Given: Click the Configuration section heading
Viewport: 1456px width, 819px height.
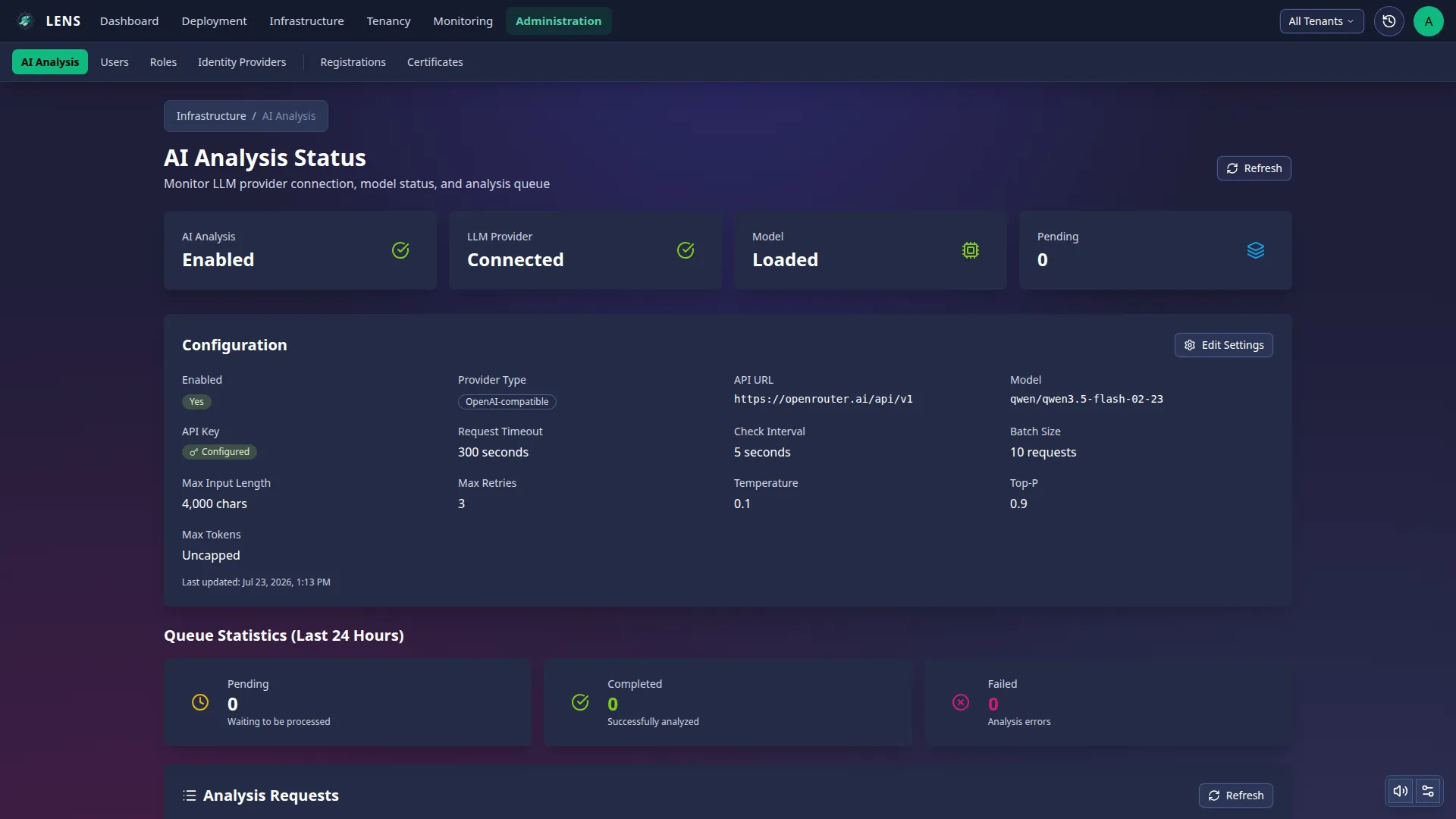Looking at the screenshot, I should [234, 345].
